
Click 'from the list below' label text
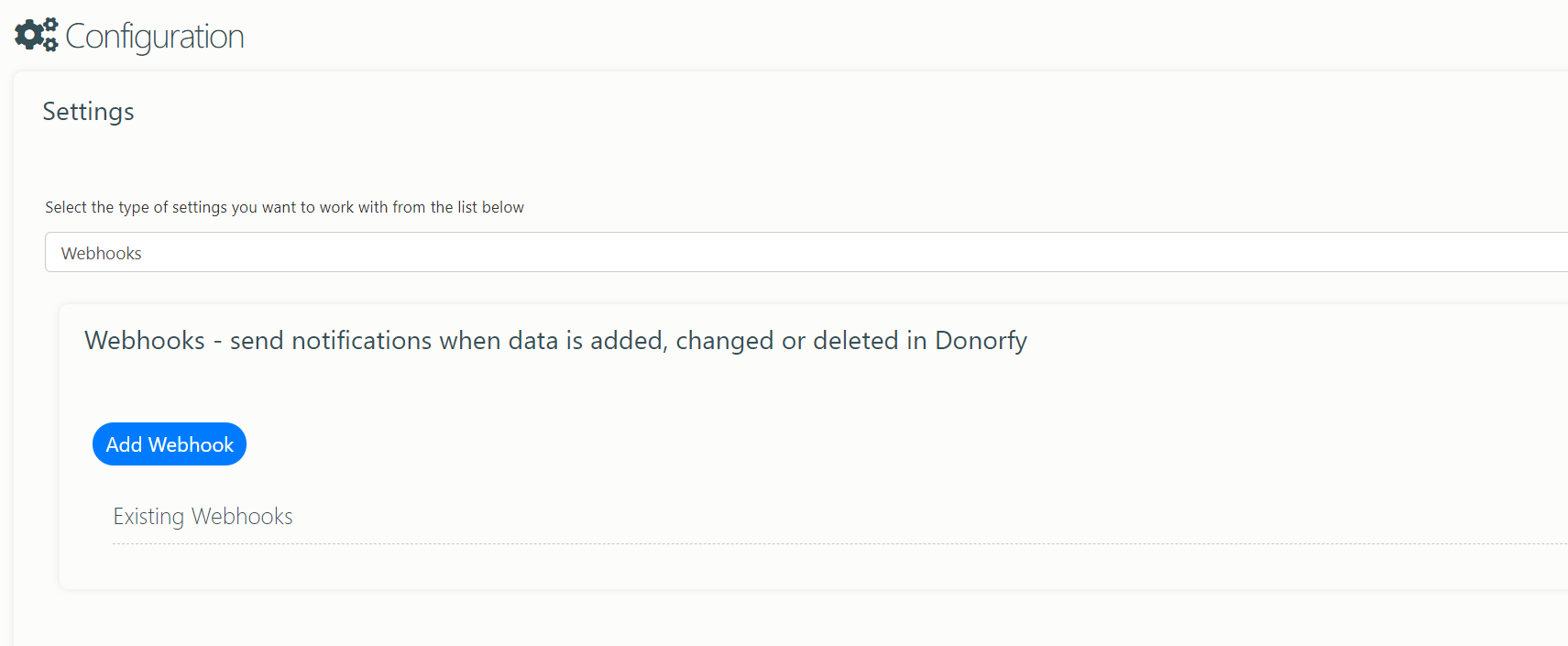click(x=458, y=207)
